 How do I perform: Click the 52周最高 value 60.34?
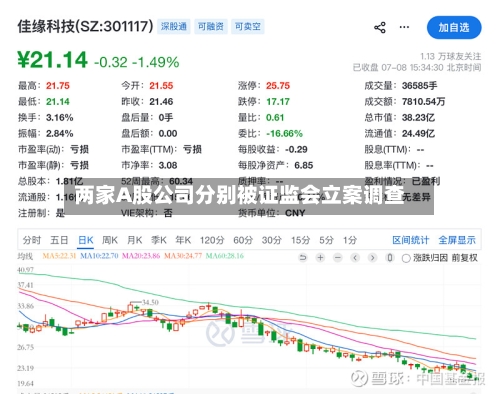[x=181, y=181]
